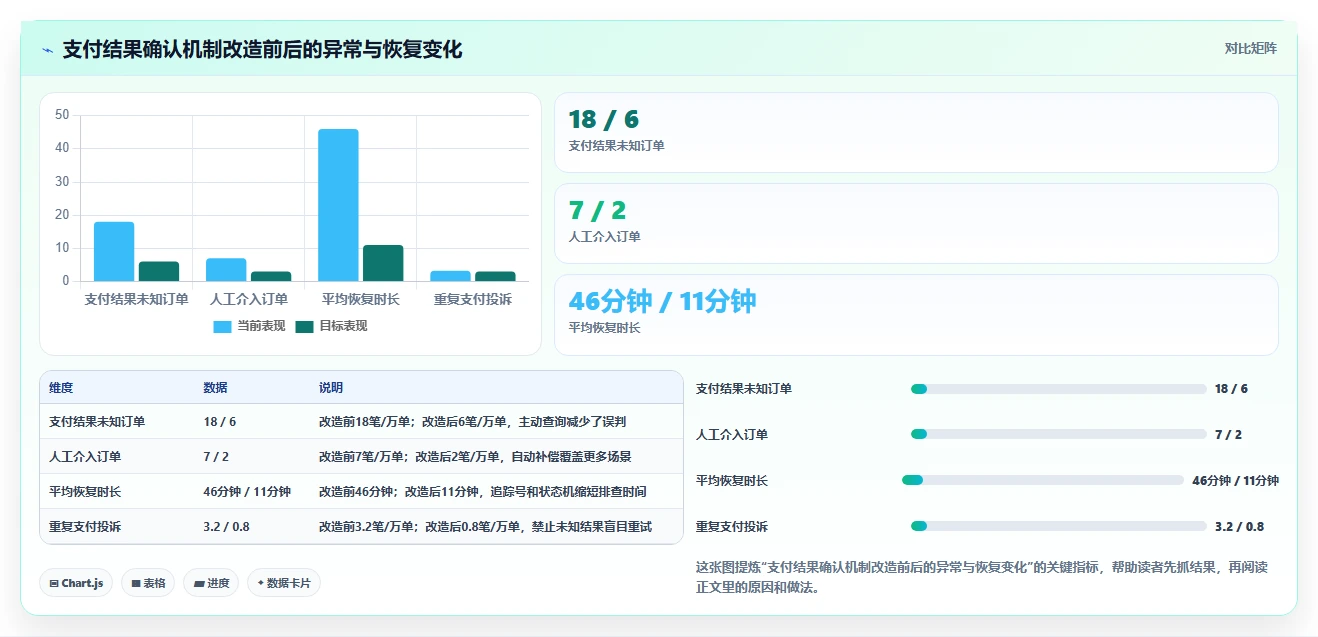Click the 进度 chip
This screenshot has width=1318, height=637.
[x=211, y=583]
